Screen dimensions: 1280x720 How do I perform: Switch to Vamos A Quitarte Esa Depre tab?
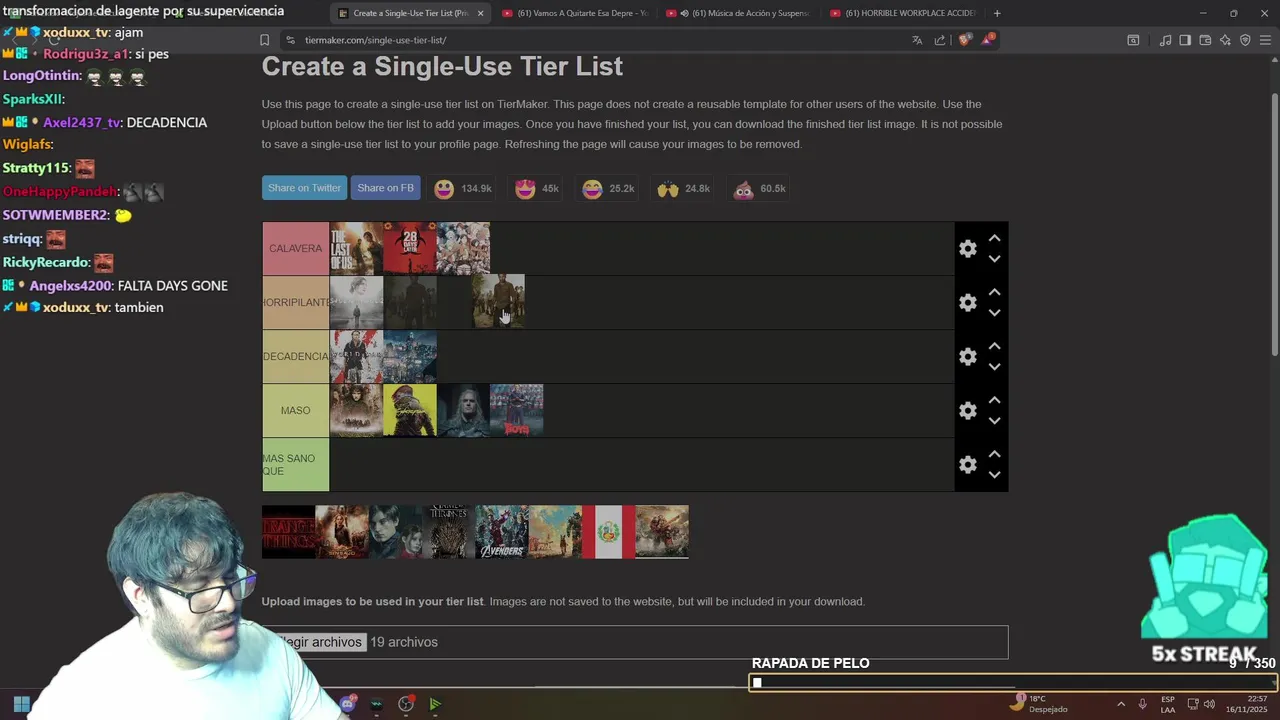(x=575, y=13)
